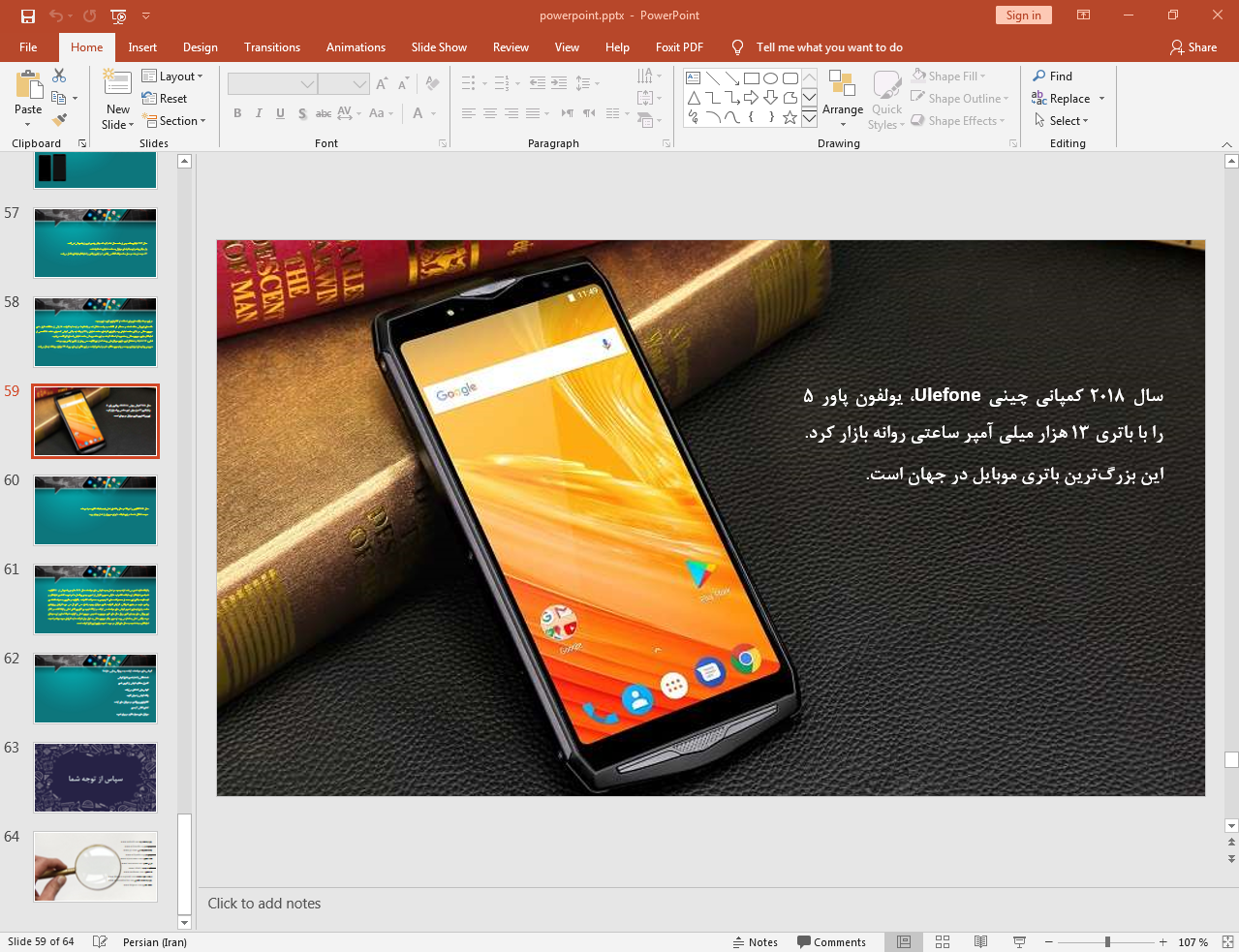Toggle Numbering list button
This screenshot has width=1239, height=952.
tap(502, 83)
